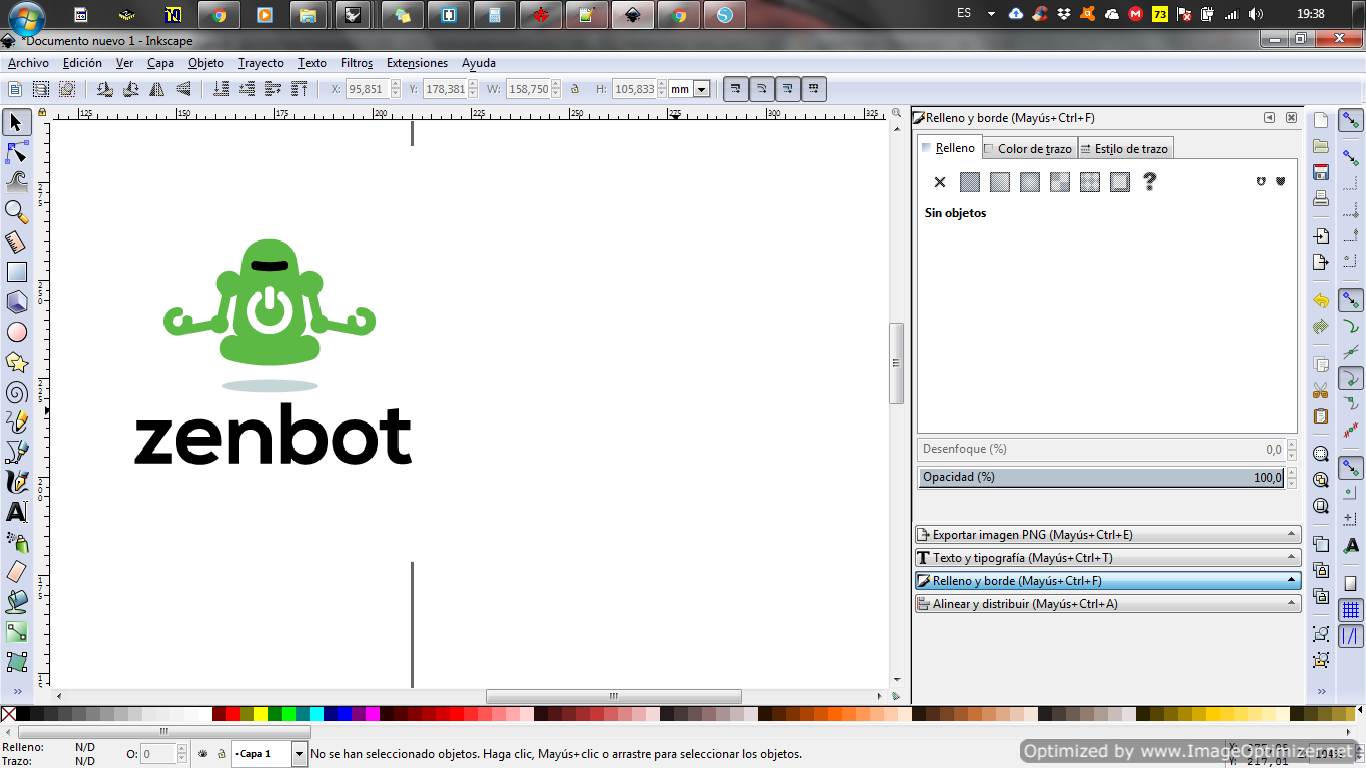Image resolution: width=1366 pixels, height=768 pixels.
Task: Expand Alinear y distribuir panel
Action: click(1108, 604)
